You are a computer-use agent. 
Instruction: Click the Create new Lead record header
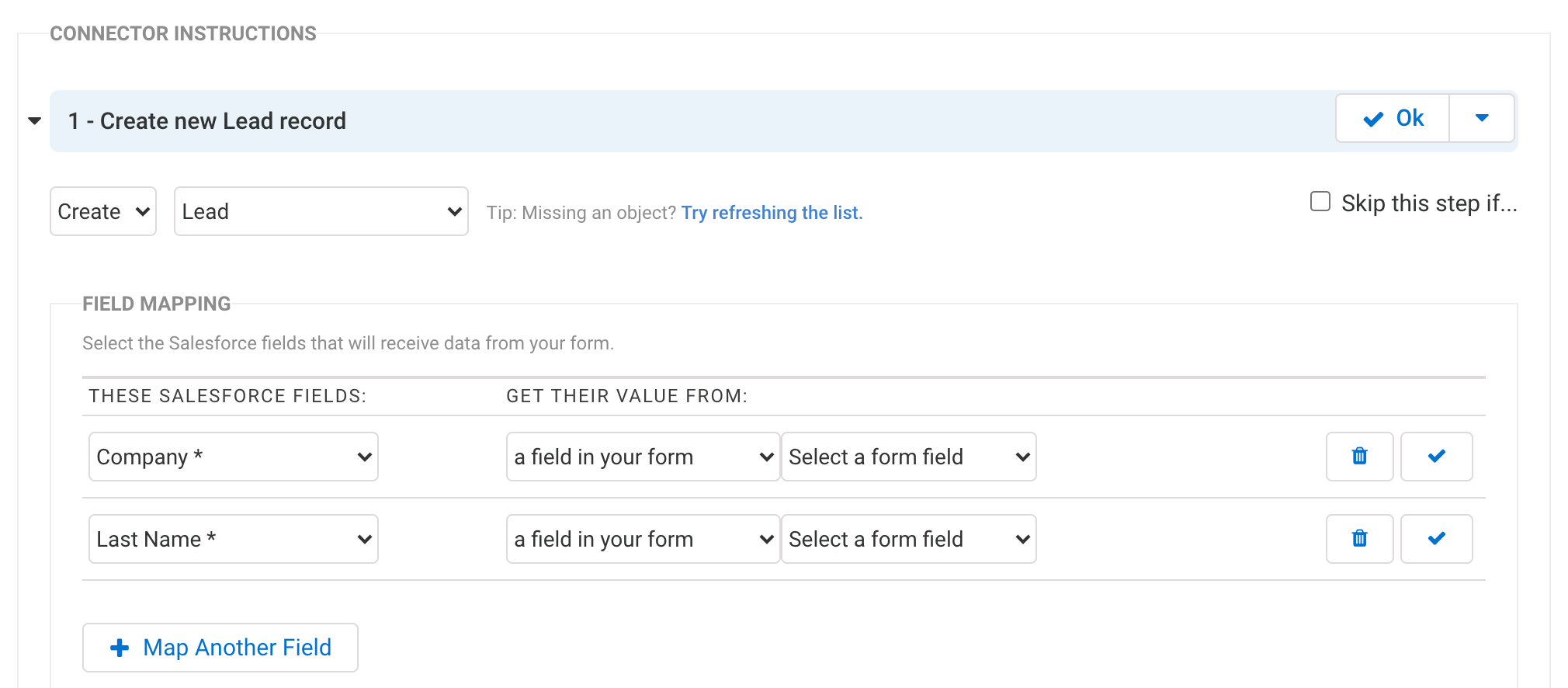pyautogui.click(x=207, y=121)
